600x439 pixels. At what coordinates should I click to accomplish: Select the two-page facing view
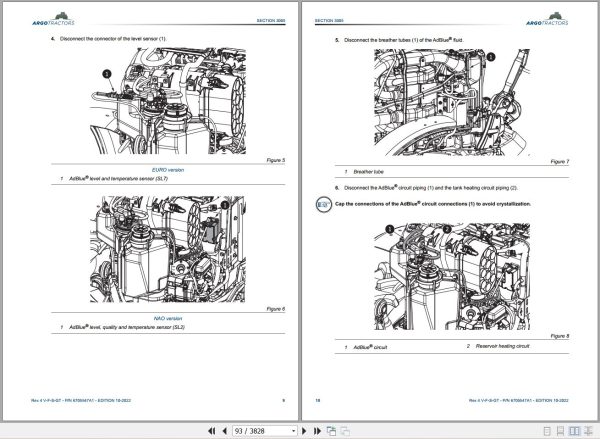pos(574,431)
